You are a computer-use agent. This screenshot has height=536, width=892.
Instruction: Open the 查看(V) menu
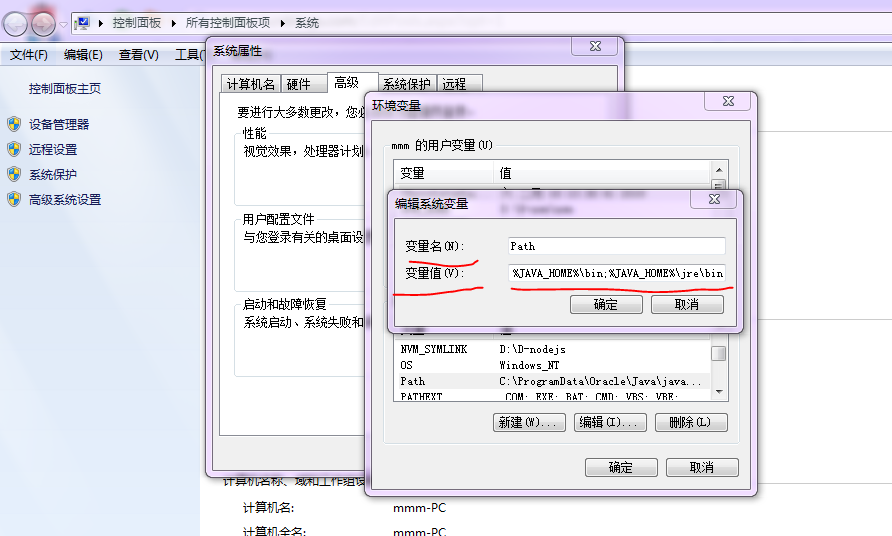pyautogui.click(x=138, y=55)
